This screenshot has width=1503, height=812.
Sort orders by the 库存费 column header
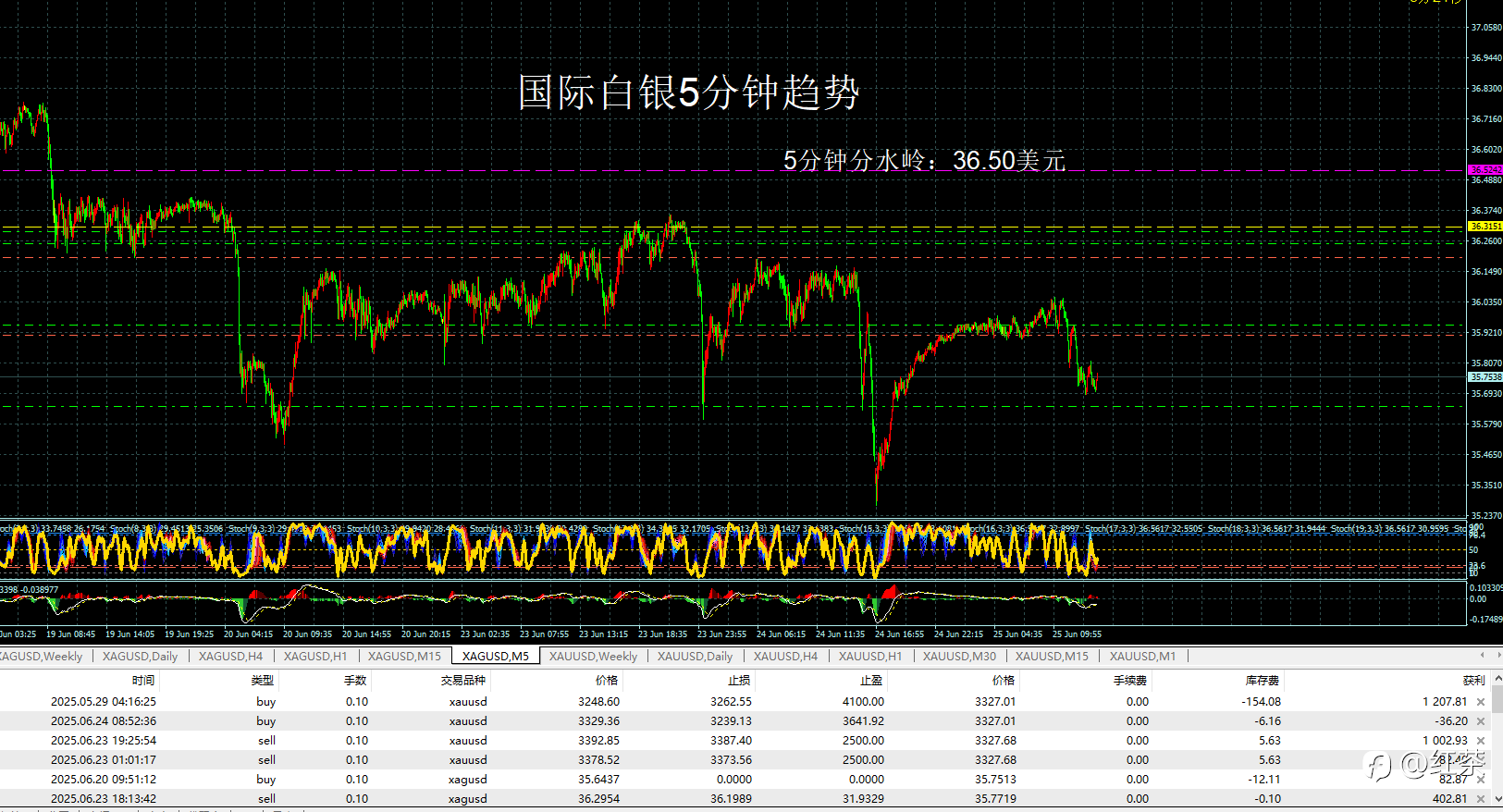click(1263, 681)
